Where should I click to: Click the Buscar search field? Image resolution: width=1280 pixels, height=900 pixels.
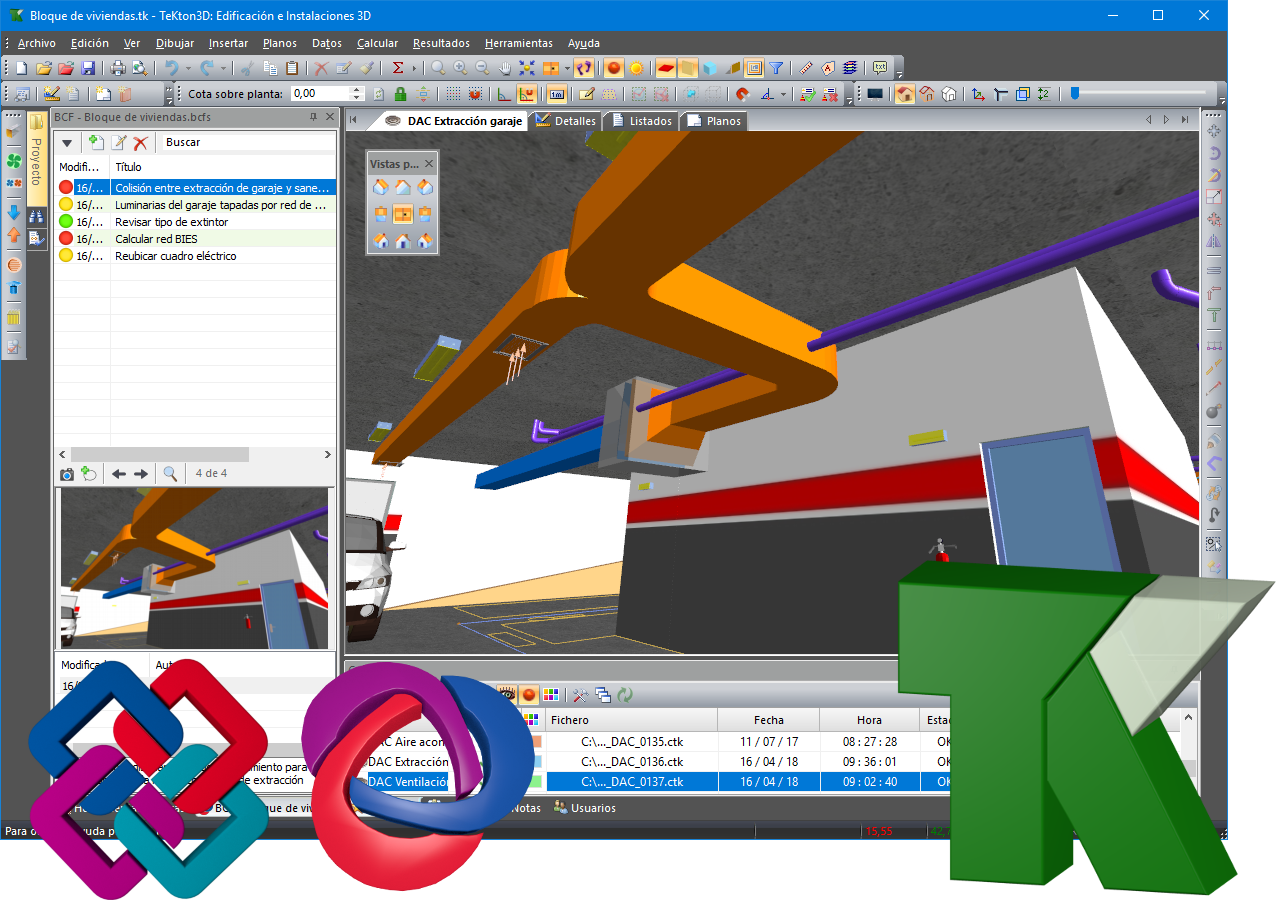coord(248,142)
